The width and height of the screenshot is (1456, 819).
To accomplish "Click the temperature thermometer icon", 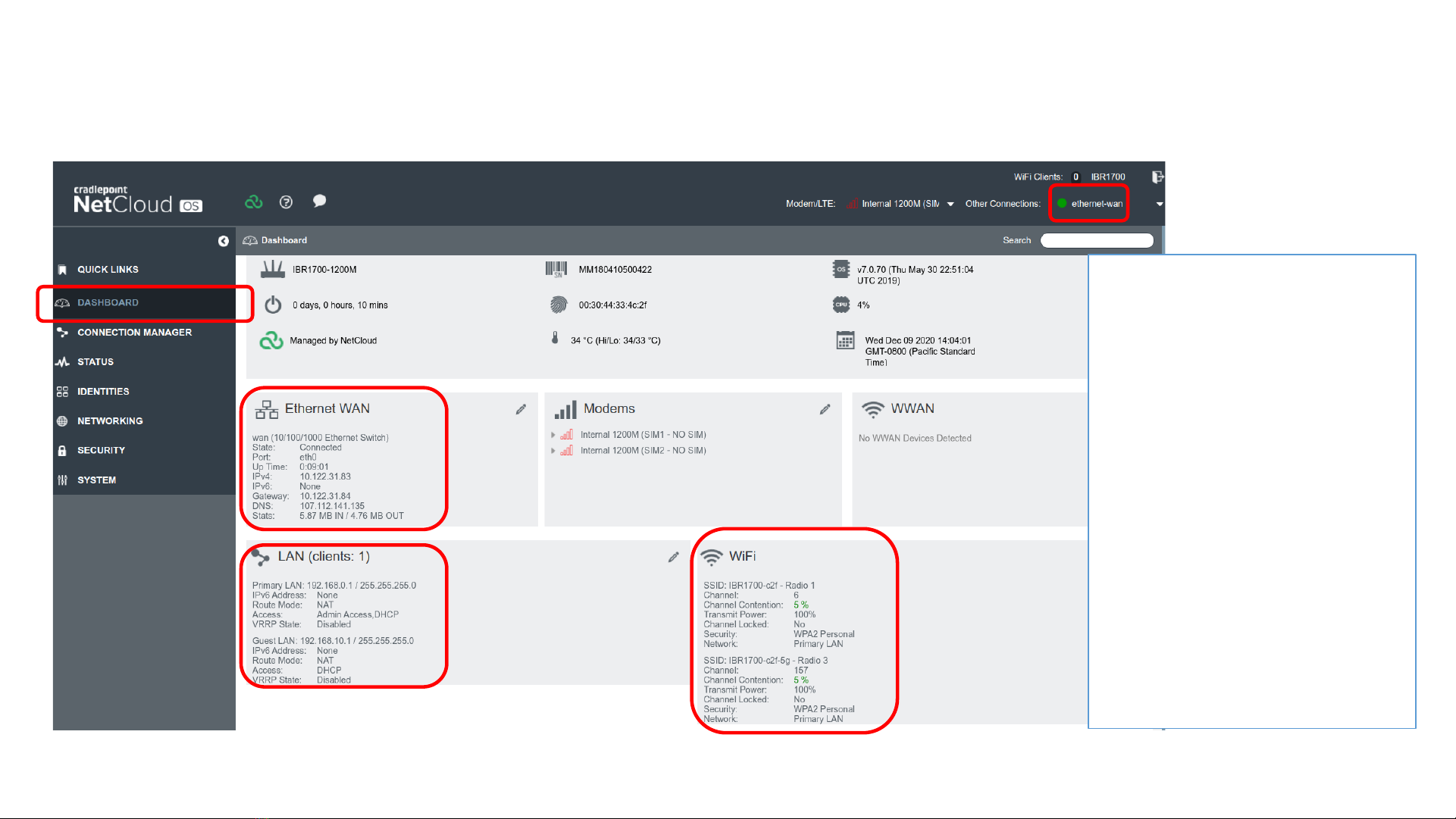I will pos(555,338).
